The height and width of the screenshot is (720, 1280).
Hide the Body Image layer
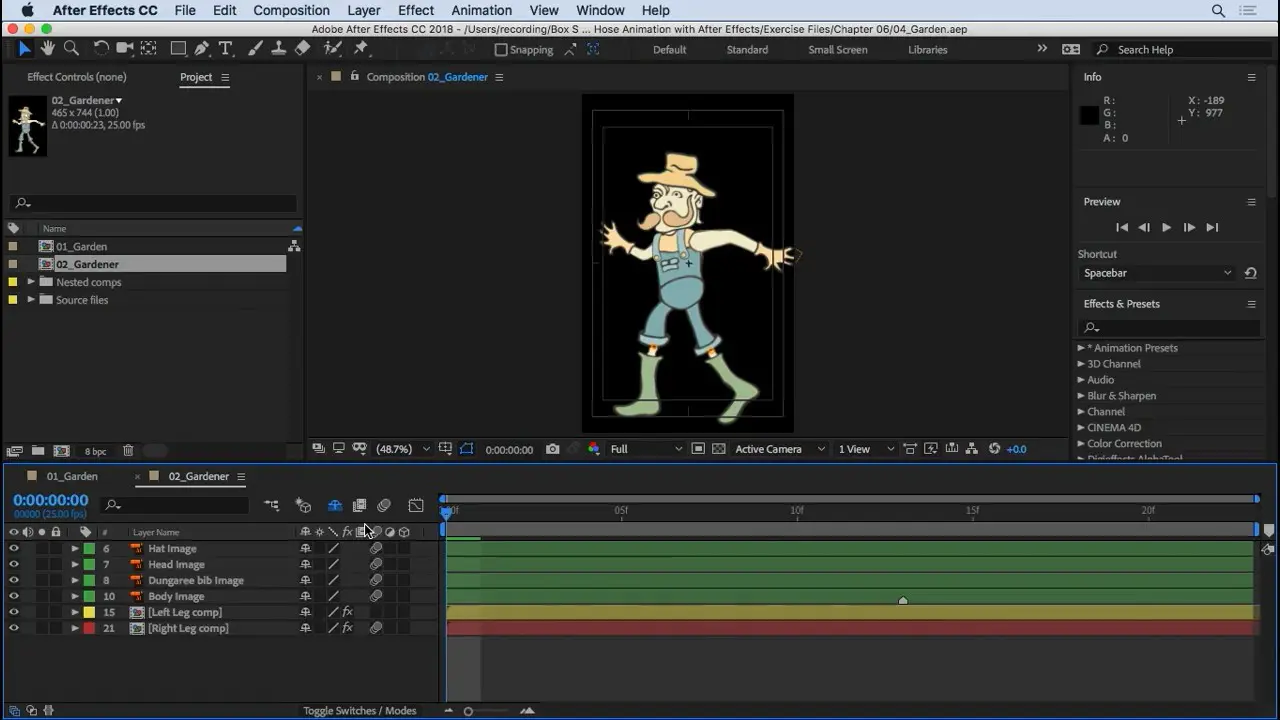(x=14, y=596)
